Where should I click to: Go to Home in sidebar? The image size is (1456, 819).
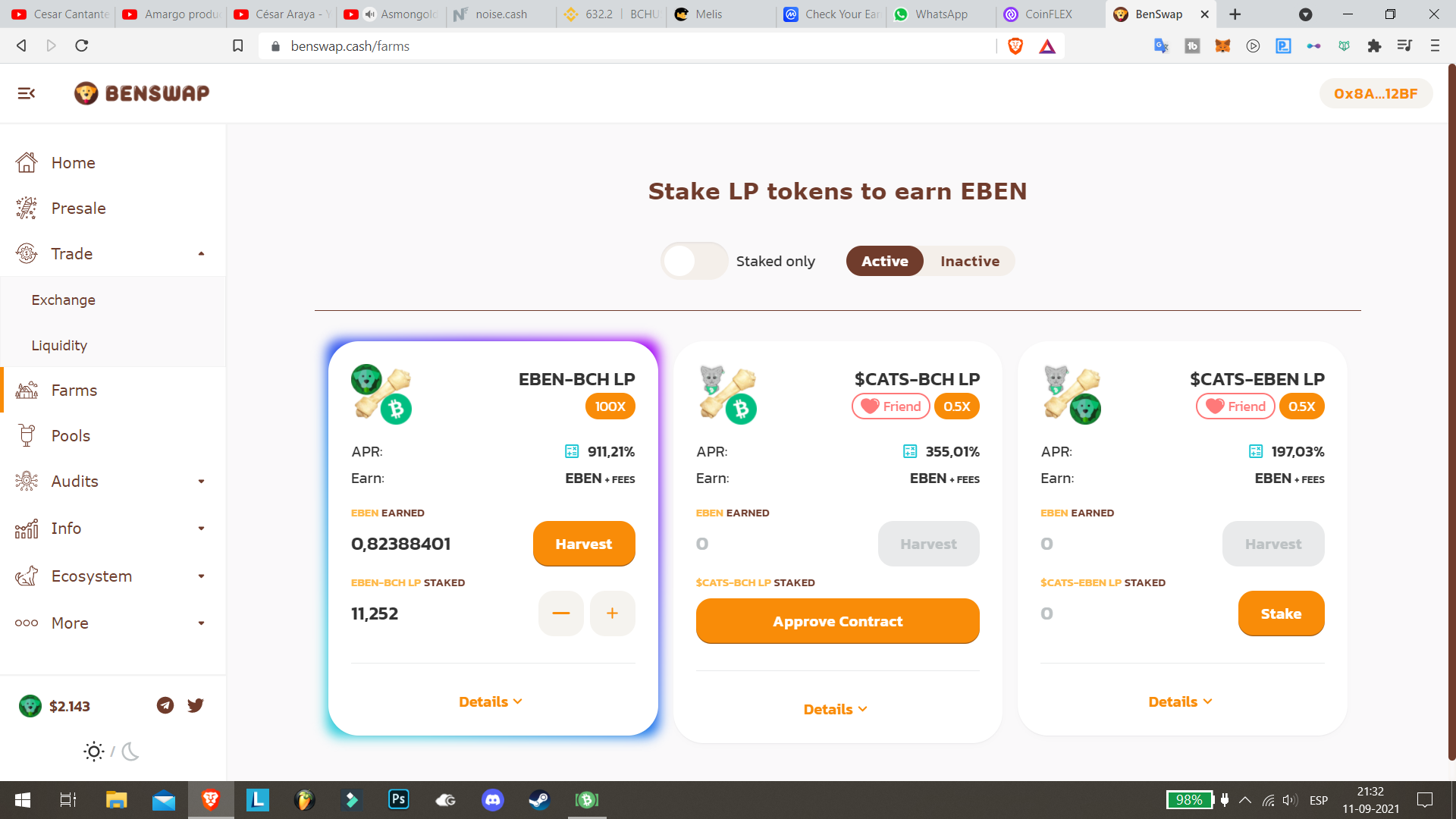112,163
